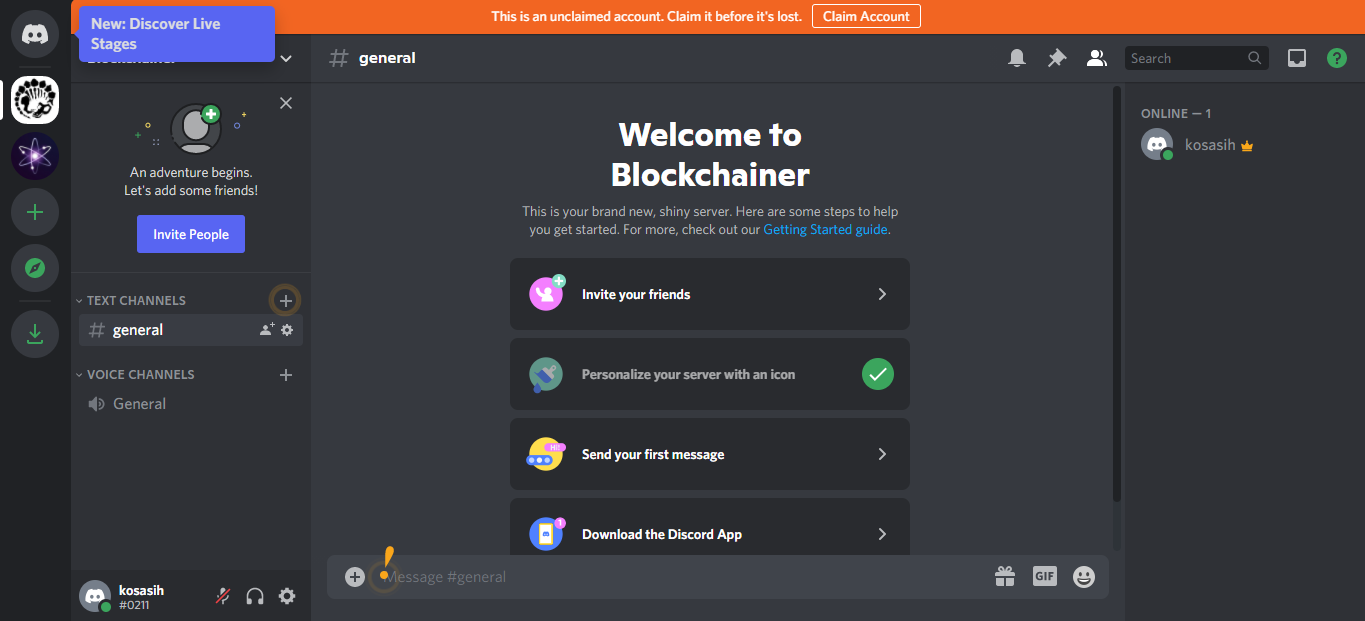Edit general channel gear icon
The height and width of the screenshot is (621, 1365).
(287, 330)
